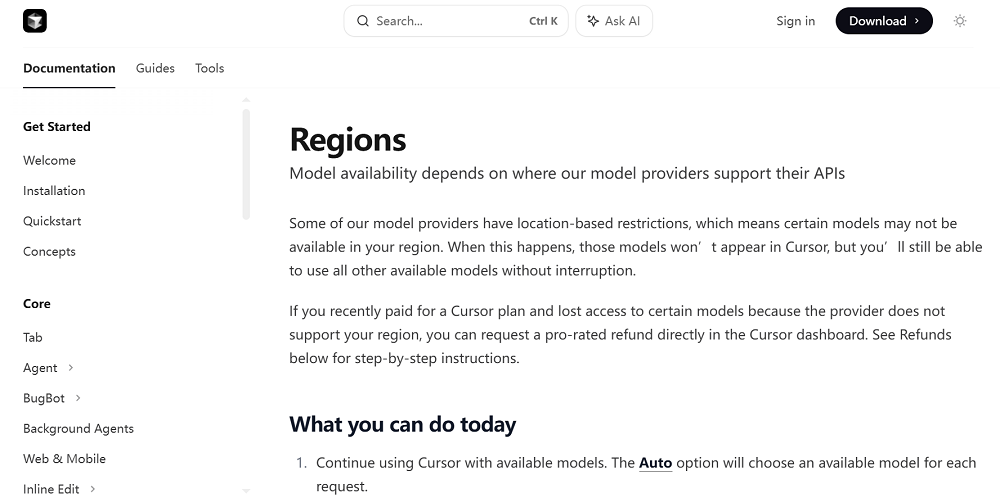Open the Web & Mobile sidebar item

[x=64, y=459]
